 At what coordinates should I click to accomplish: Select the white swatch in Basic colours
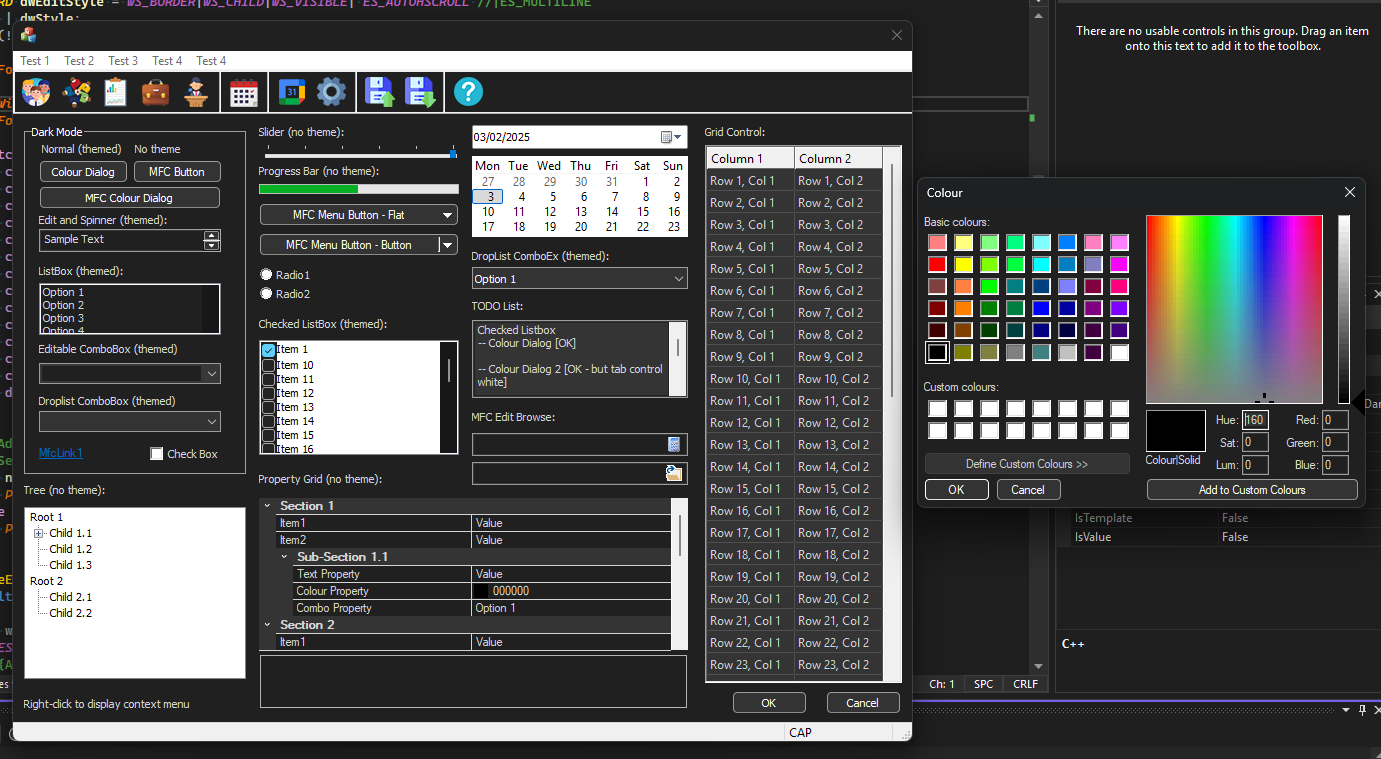point(1119,352)
